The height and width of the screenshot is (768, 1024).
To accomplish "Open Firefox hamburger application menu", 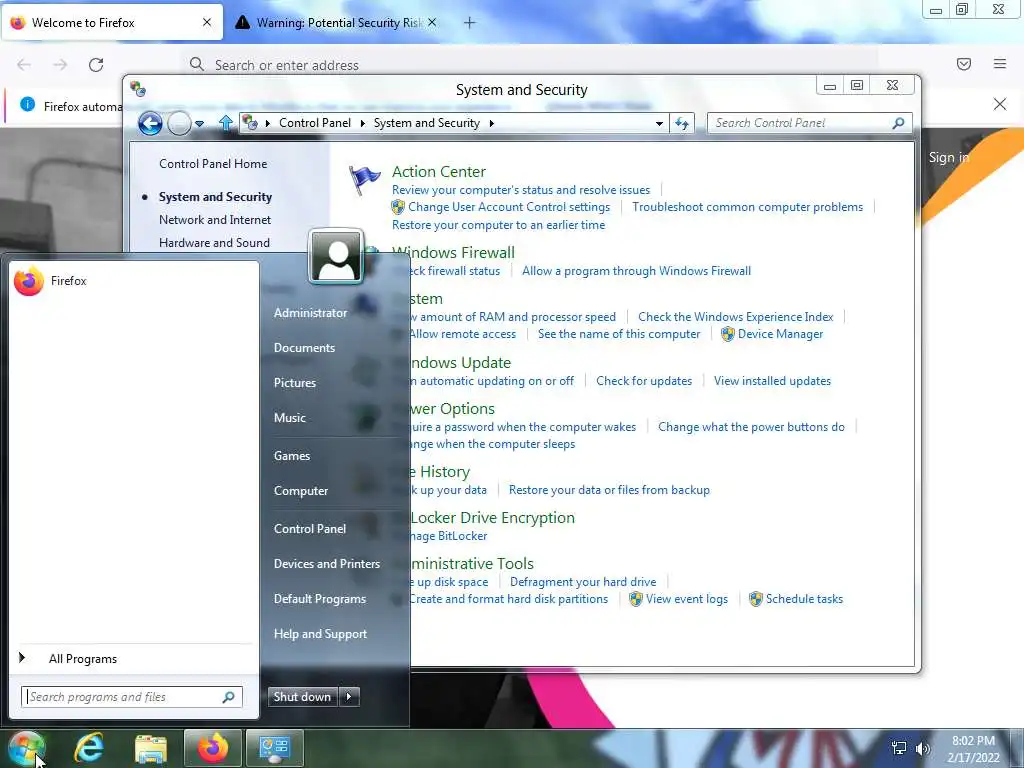I will click(x=1000, y=64).
